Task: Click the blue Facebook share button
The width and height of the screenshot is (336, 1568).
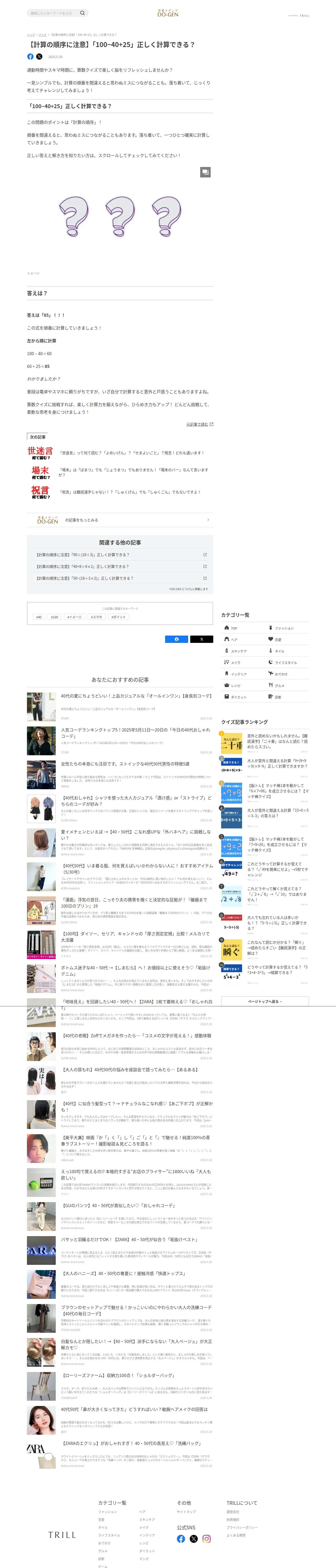Action: 177,639
